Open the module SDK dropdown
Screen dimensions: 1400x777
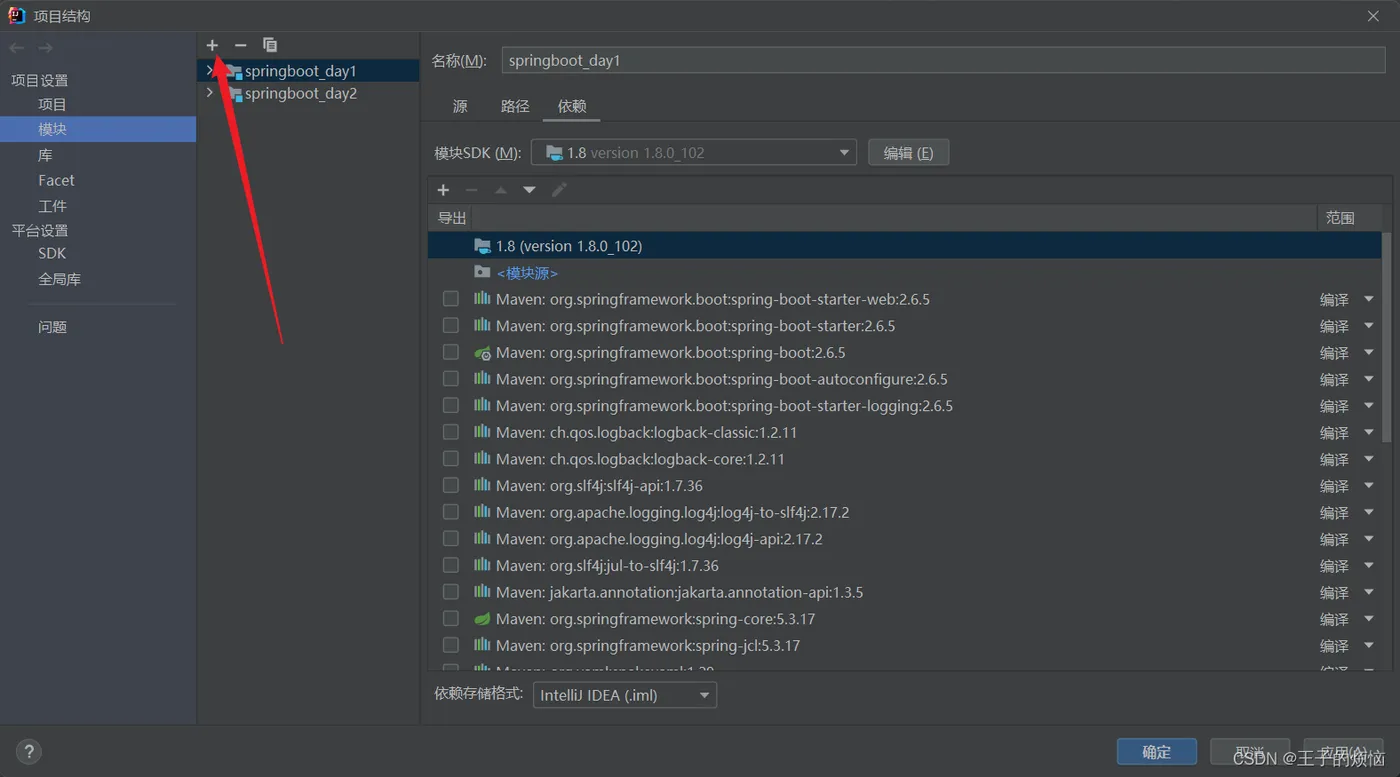pyautogui.click(x=693, y=152)
